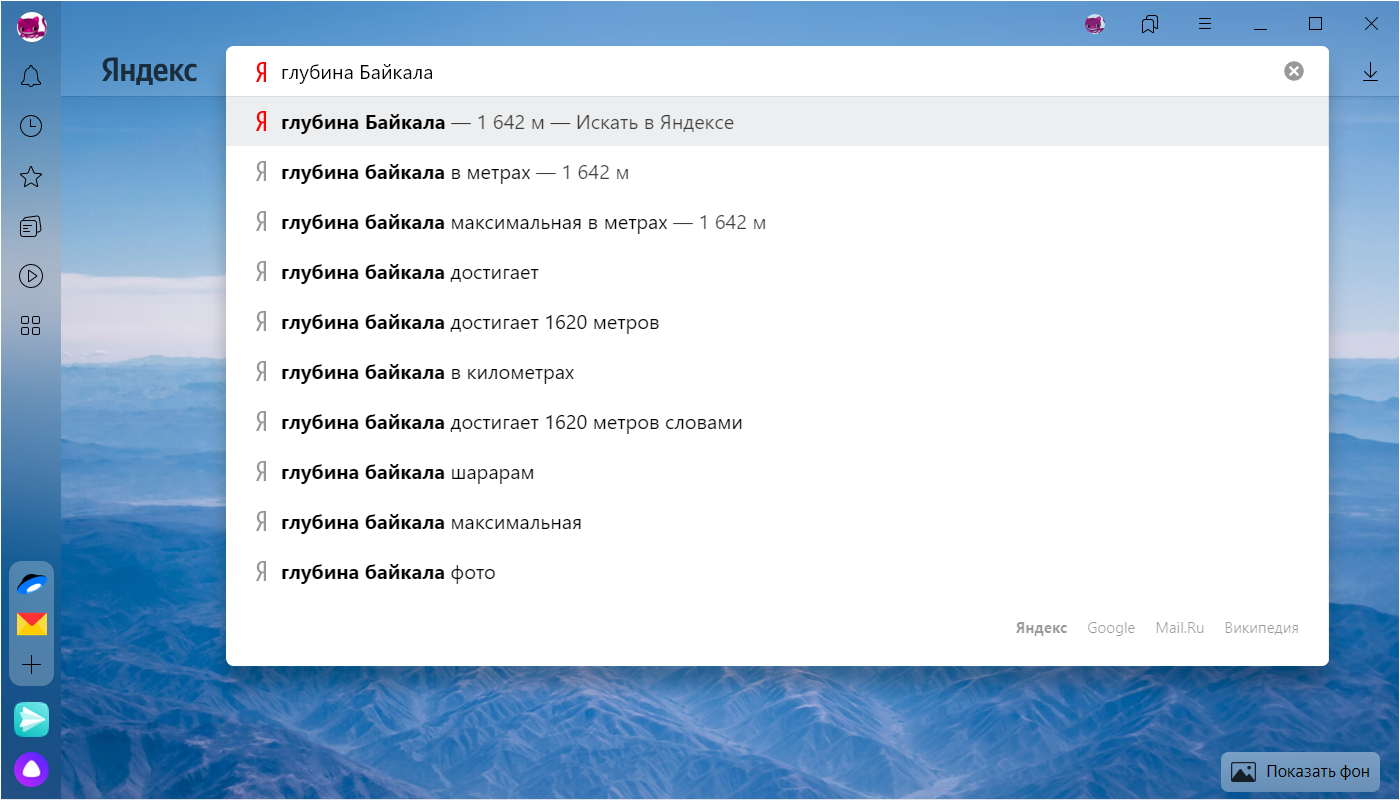
Task: Switch search engine to Яндекс
Action: tap(1041, 628)
